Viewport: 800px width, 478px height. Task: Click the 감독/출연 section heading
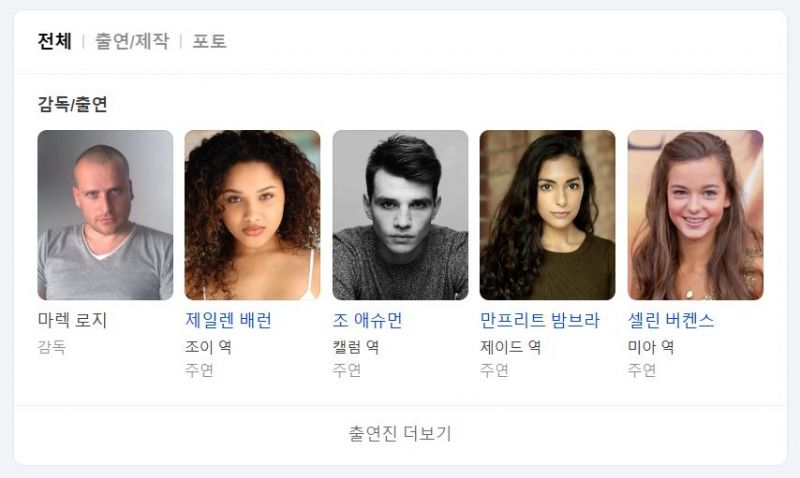pos(72,104)
